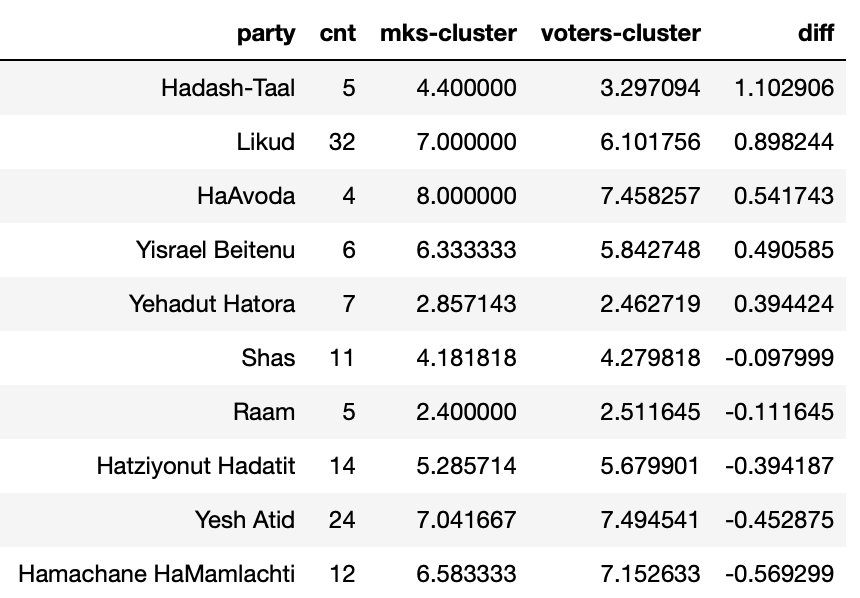Select Hamachane HaMamlachti party cell

pyautogui.click(x=157, y=574)
